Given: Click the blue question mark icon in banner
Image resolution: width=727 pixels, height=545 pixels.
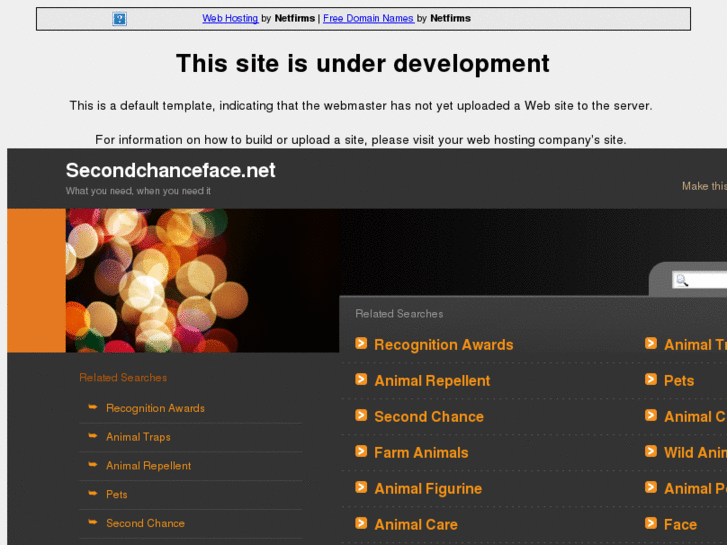Looking at the screenshot, I should (120, 19).
